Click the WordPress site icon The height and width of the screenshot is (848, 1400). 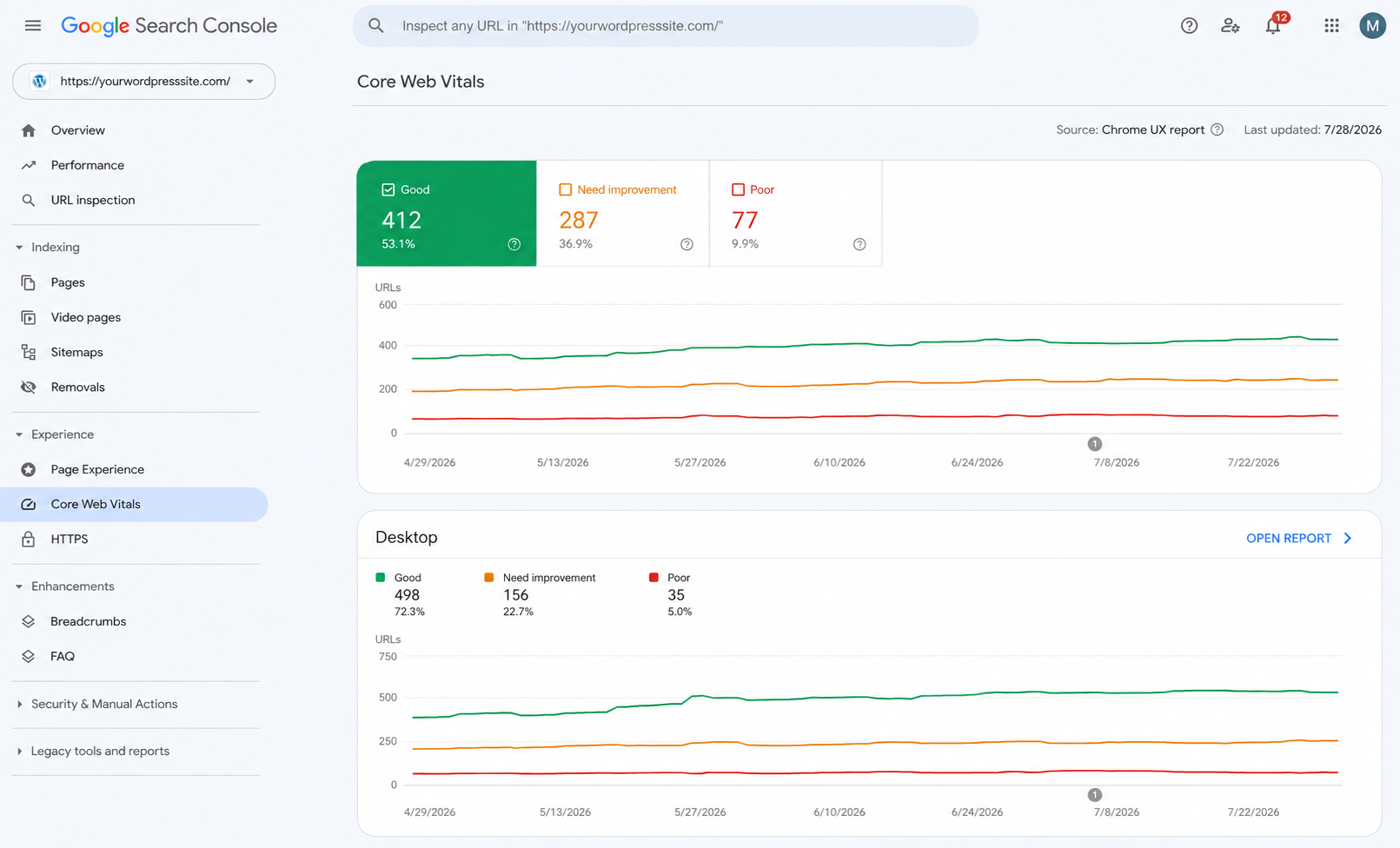(x=39, y=81)
